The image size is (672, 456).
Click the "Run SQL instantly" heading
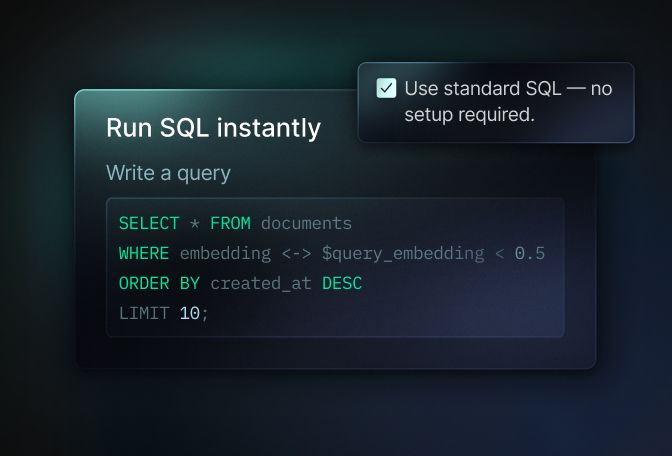[213, 128]
